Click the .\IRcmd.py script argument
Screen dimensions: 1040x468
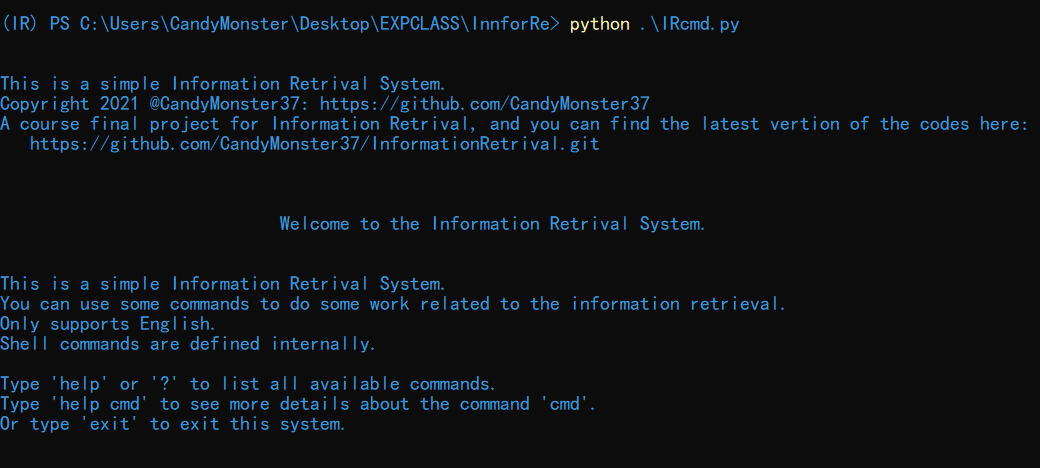click(689, 24)
